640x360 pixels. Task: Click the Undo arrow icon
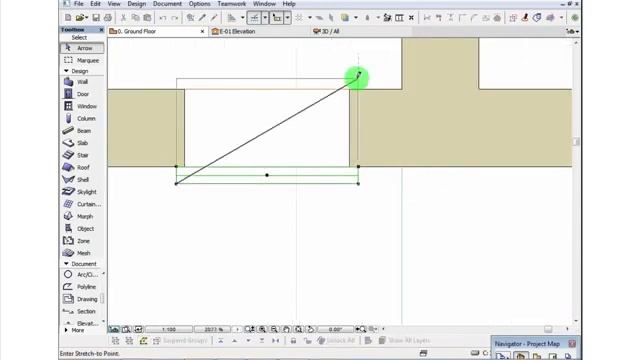click(x=163, y=18)
